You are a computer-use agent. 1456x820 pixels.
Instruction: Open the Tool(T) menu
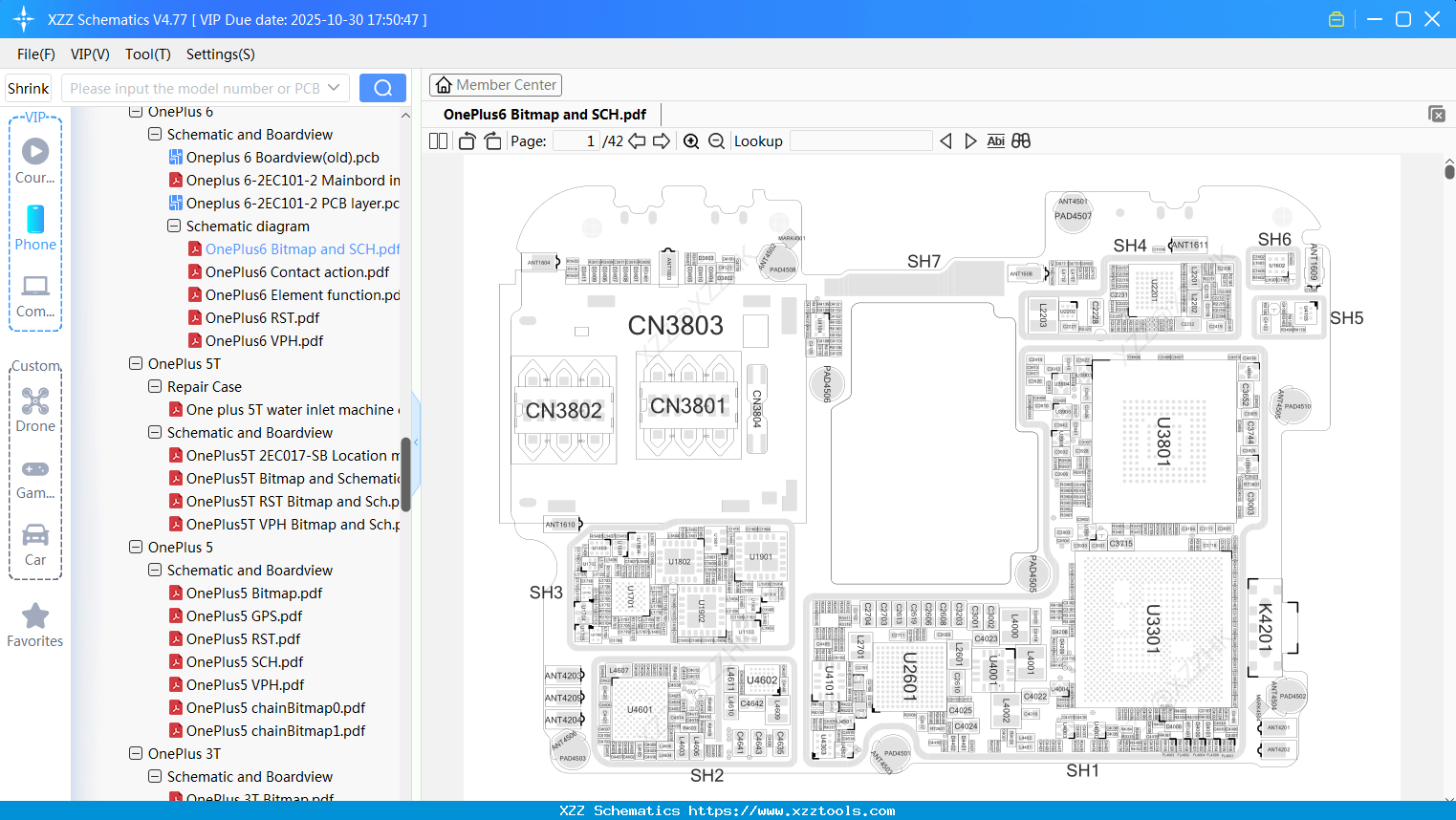coord(148,54)
